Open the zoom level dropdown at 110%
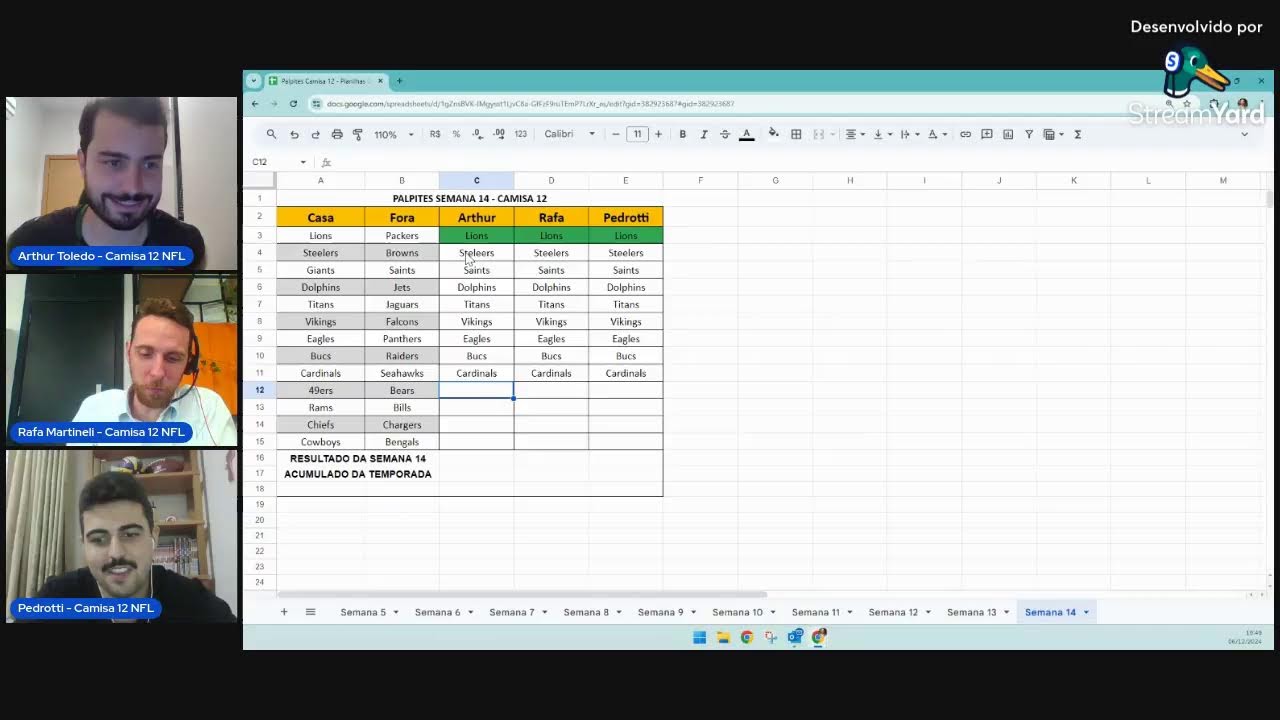Image resolution: width=1280 pixels, height=720 pixels. click(x=394, y=134)
